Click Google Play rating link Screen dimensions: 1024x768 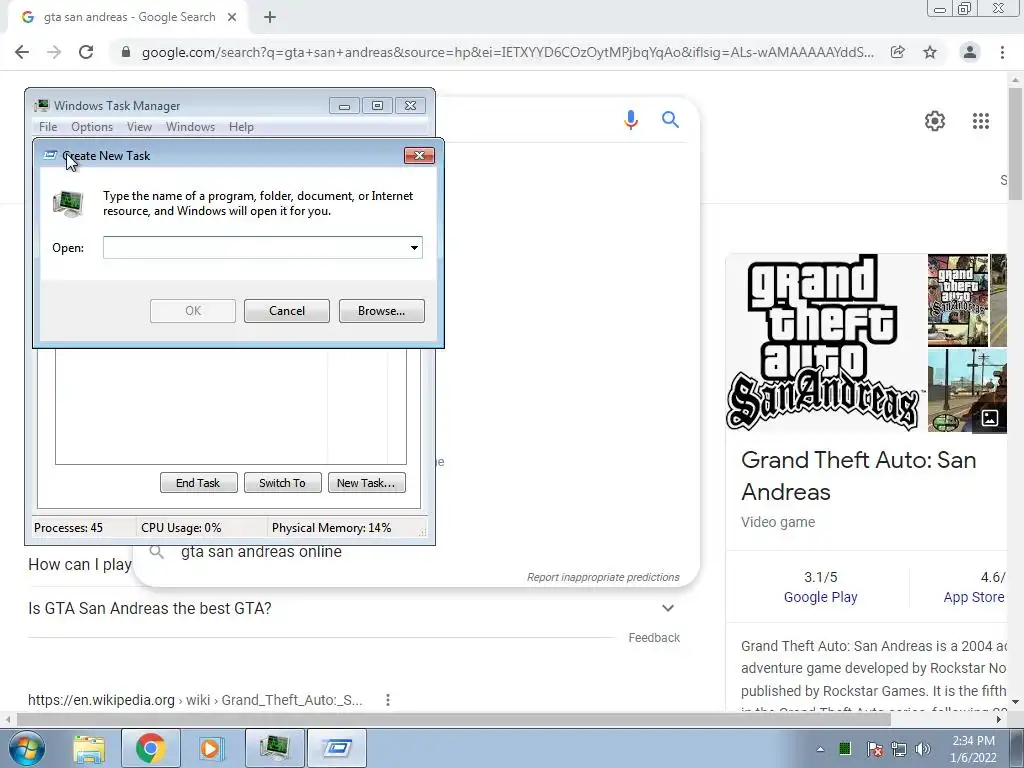click(820, 597)
